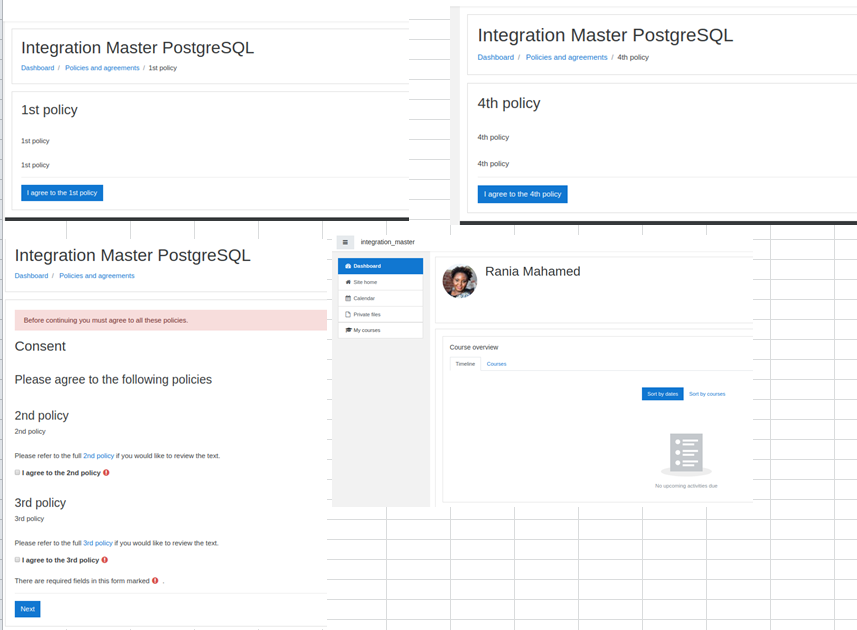Click 'I agree to the 1st policy' button
This screenshot has height=630, width=857.
[x=62, y=193]
